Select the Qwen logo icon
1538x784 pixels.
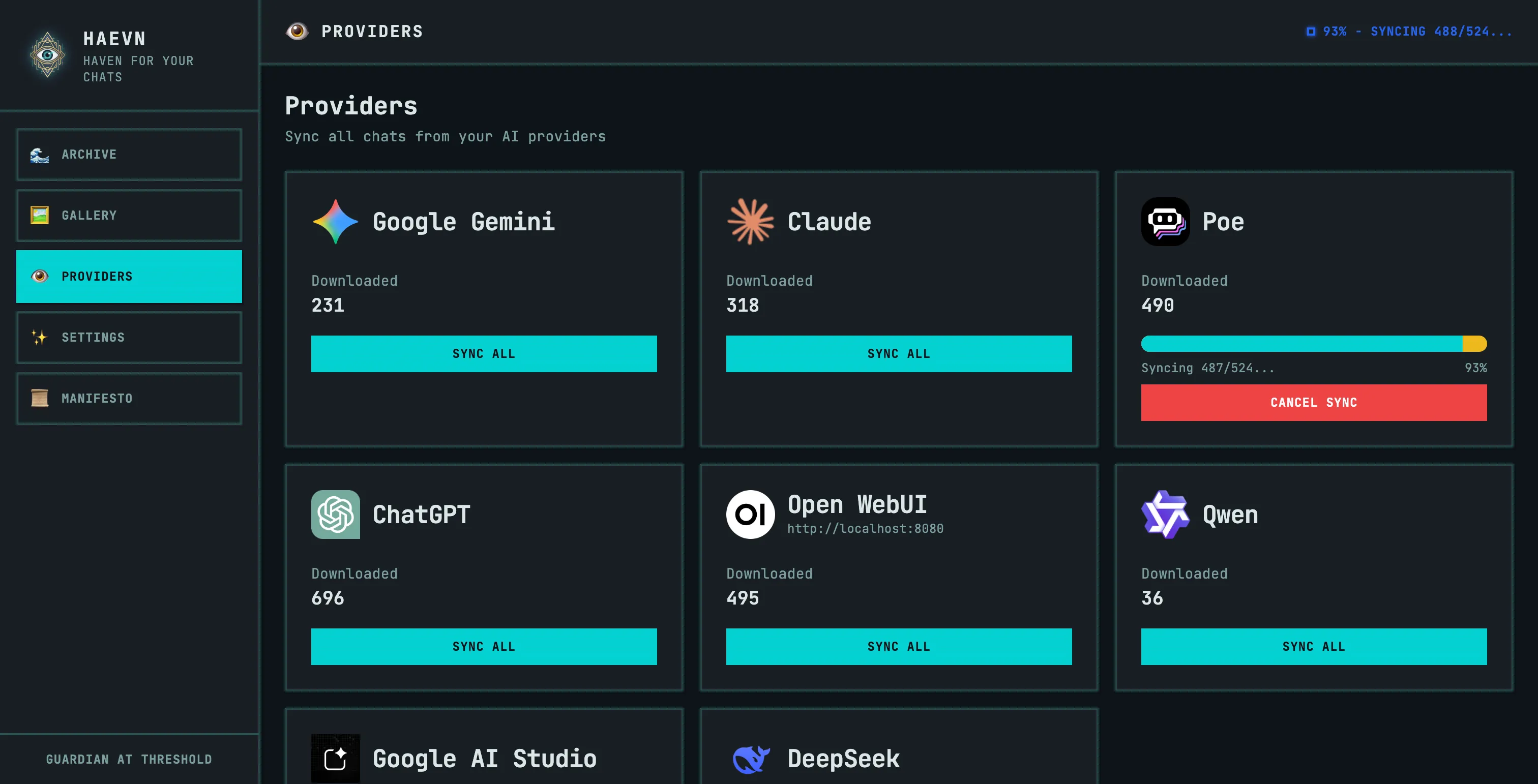point(1165,515)
